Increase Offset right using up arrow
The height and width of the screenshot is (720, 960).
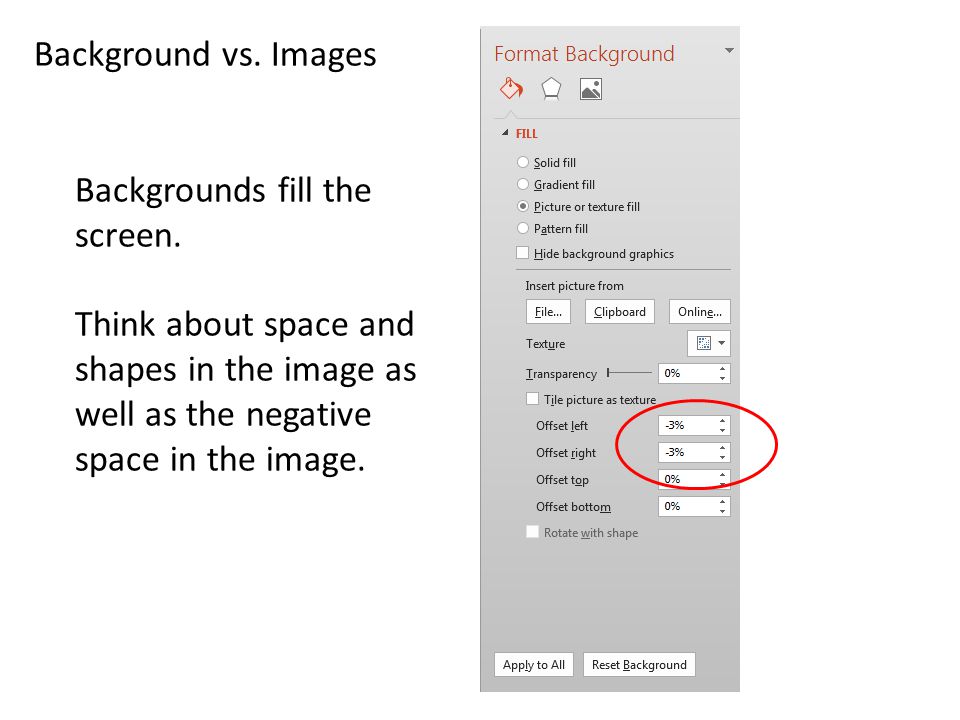click(722, 448)
